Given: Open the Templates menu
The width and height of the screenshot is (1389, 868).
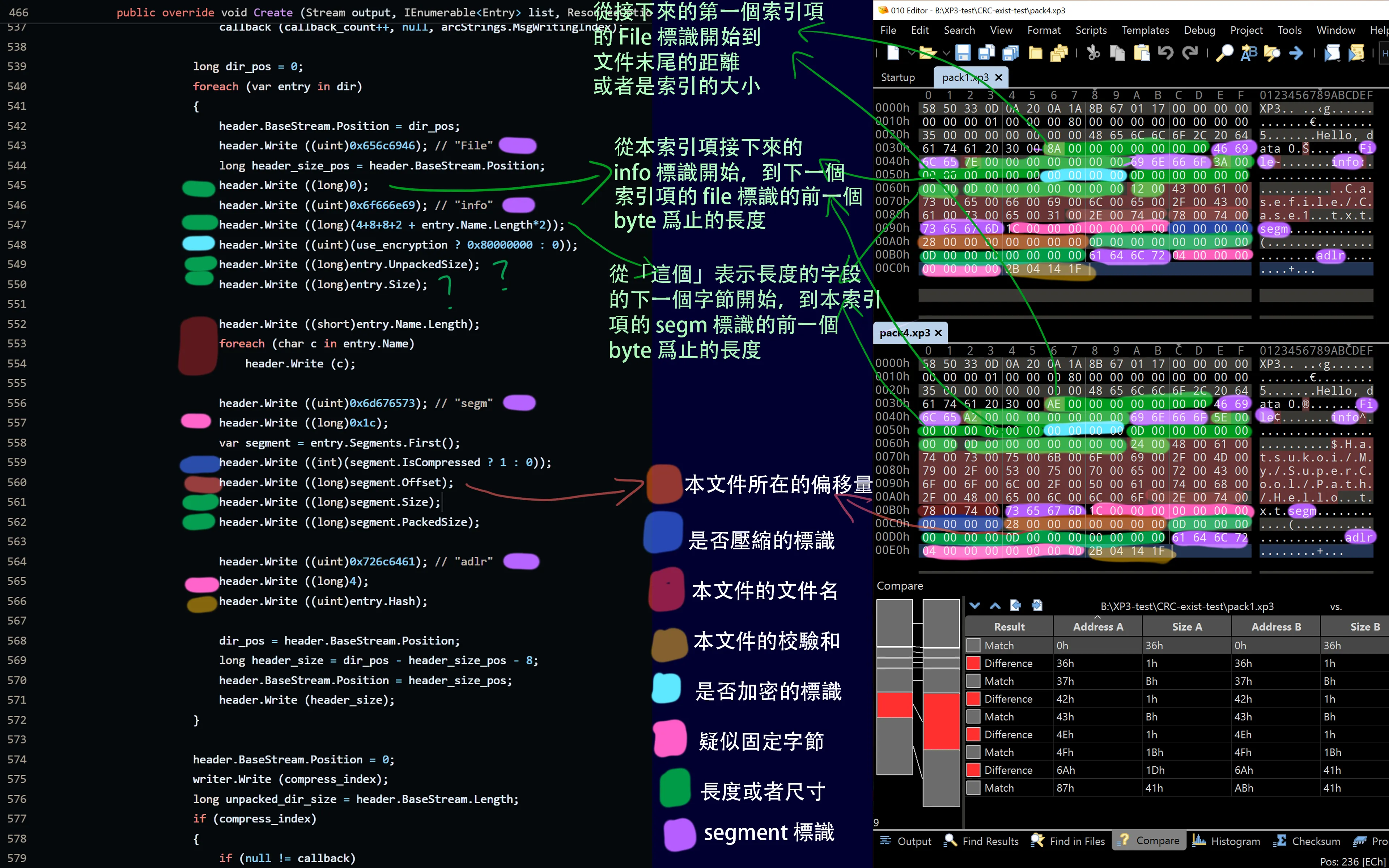Looking at the screenshot, I should 1145,30.
